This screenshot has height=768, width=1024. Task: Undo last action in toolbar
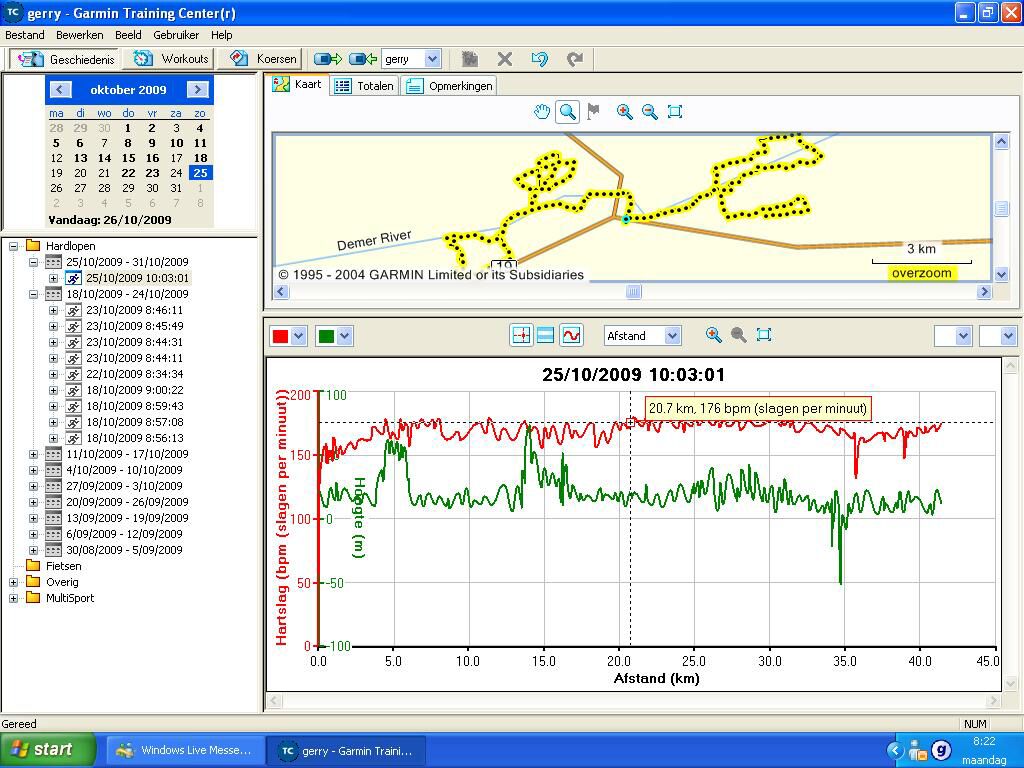click(539, 59)
